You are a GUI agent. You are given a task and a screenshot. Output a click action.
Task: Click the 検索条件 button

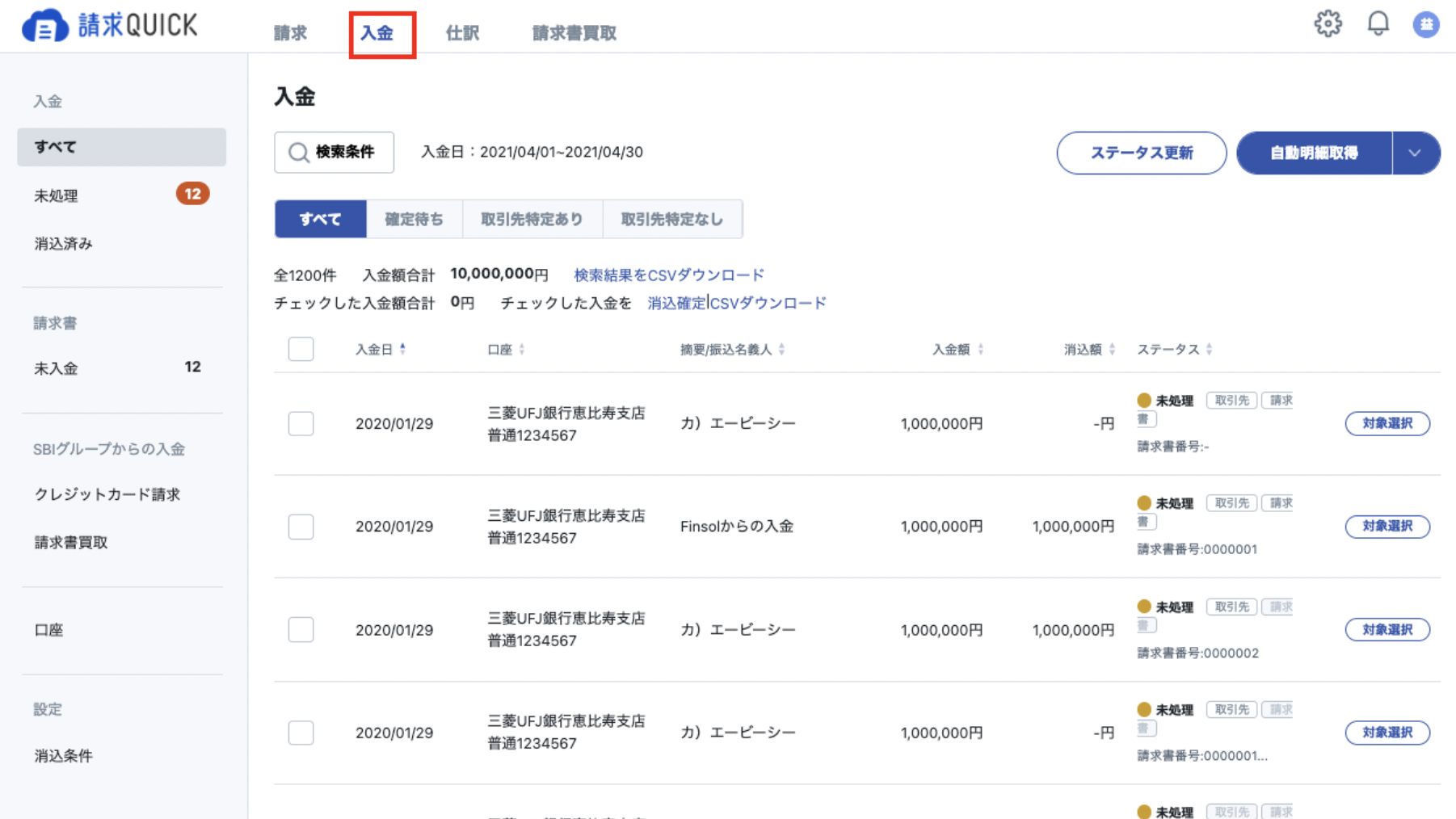tap(334, 153)
